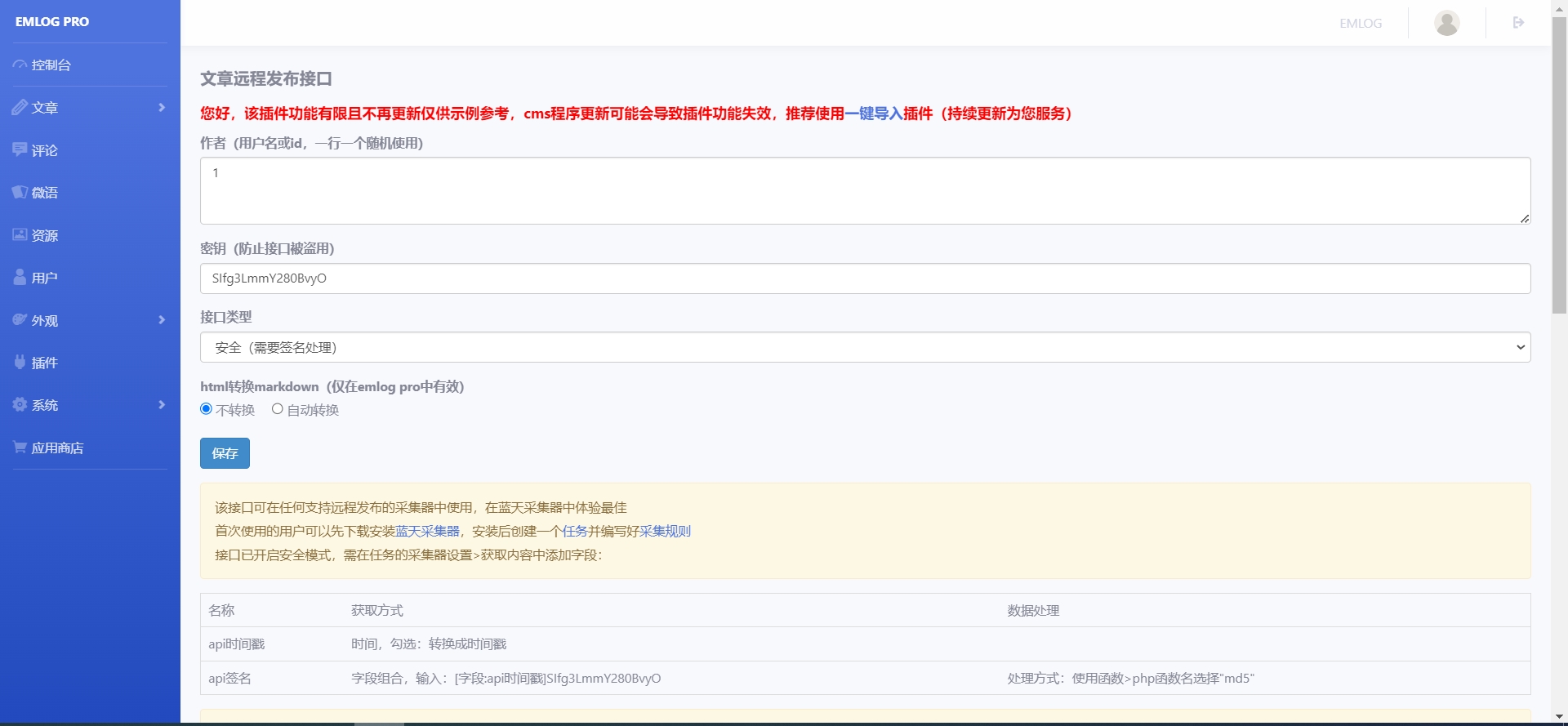This screenshot has height=726, width=1568.
Task: Click the dashboard gauge icon beside 控制台
Action: tap(20, 65)
